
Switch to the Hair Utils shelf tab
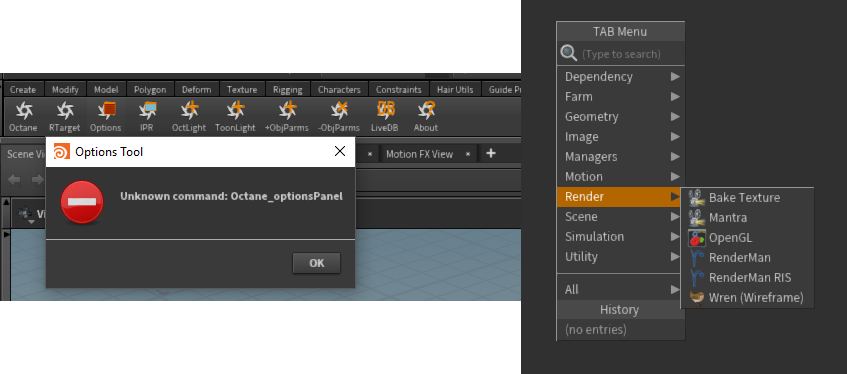[x=455, y=90]
